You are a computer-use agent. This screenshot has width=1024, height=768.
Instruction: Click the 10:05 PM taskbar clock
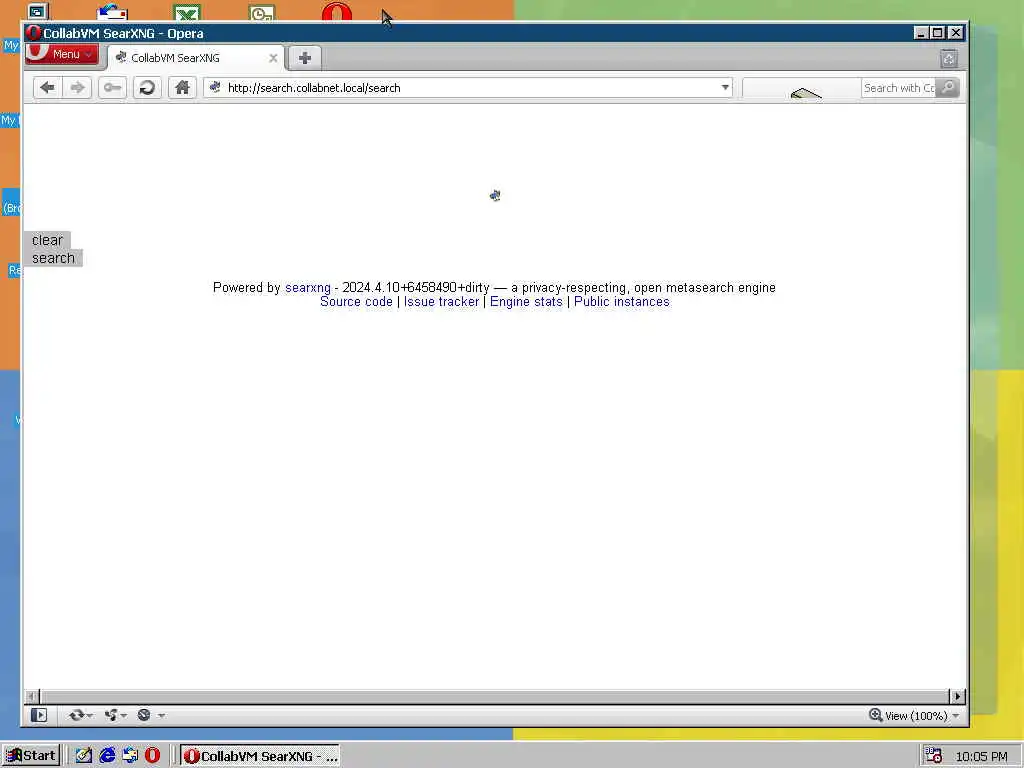pyautogui.click(x=982, y=756)
